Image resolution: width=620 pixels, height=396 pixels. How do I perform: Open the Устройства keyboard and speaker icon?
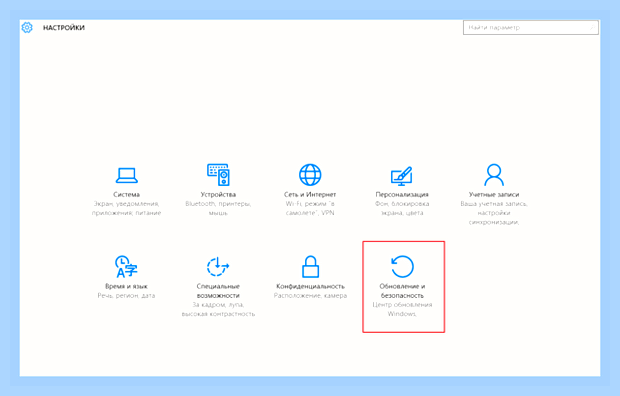pos(218,174)
